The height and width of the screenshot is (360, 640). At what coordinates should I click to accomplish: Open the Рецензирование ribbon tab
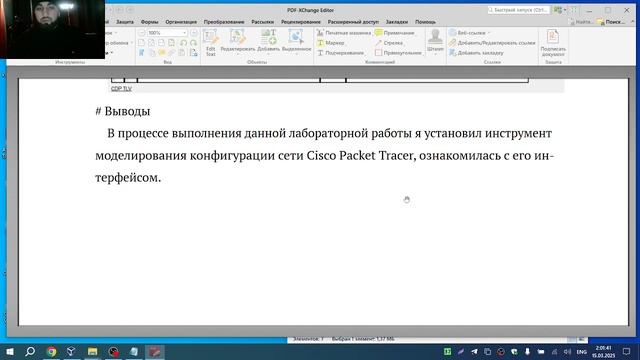point(301,22)
